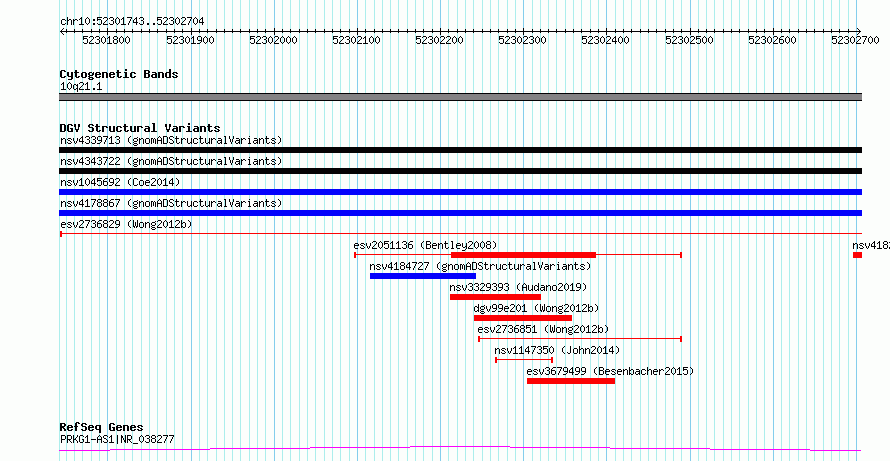Open variant label nsv1147350 (John2014)
Viewport: 890px width, 461px height.
(557, 350)
